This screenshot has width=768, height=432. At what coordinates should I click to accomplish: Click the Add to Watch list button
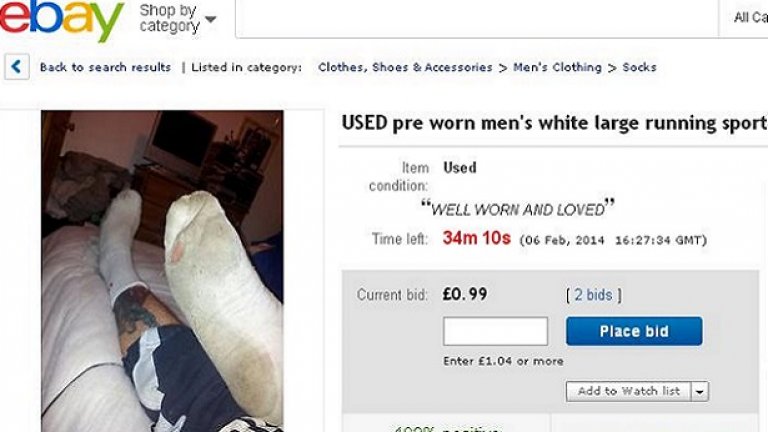coord(628,391)
